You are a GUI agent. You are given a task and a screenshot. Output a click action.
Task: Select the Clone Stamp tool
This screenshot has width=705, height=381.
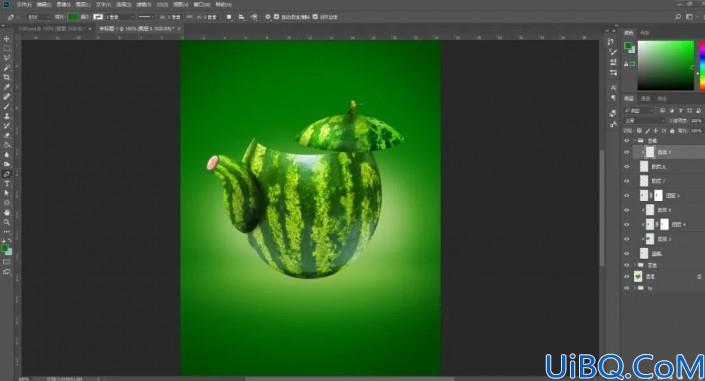click(x=6, y=116)
